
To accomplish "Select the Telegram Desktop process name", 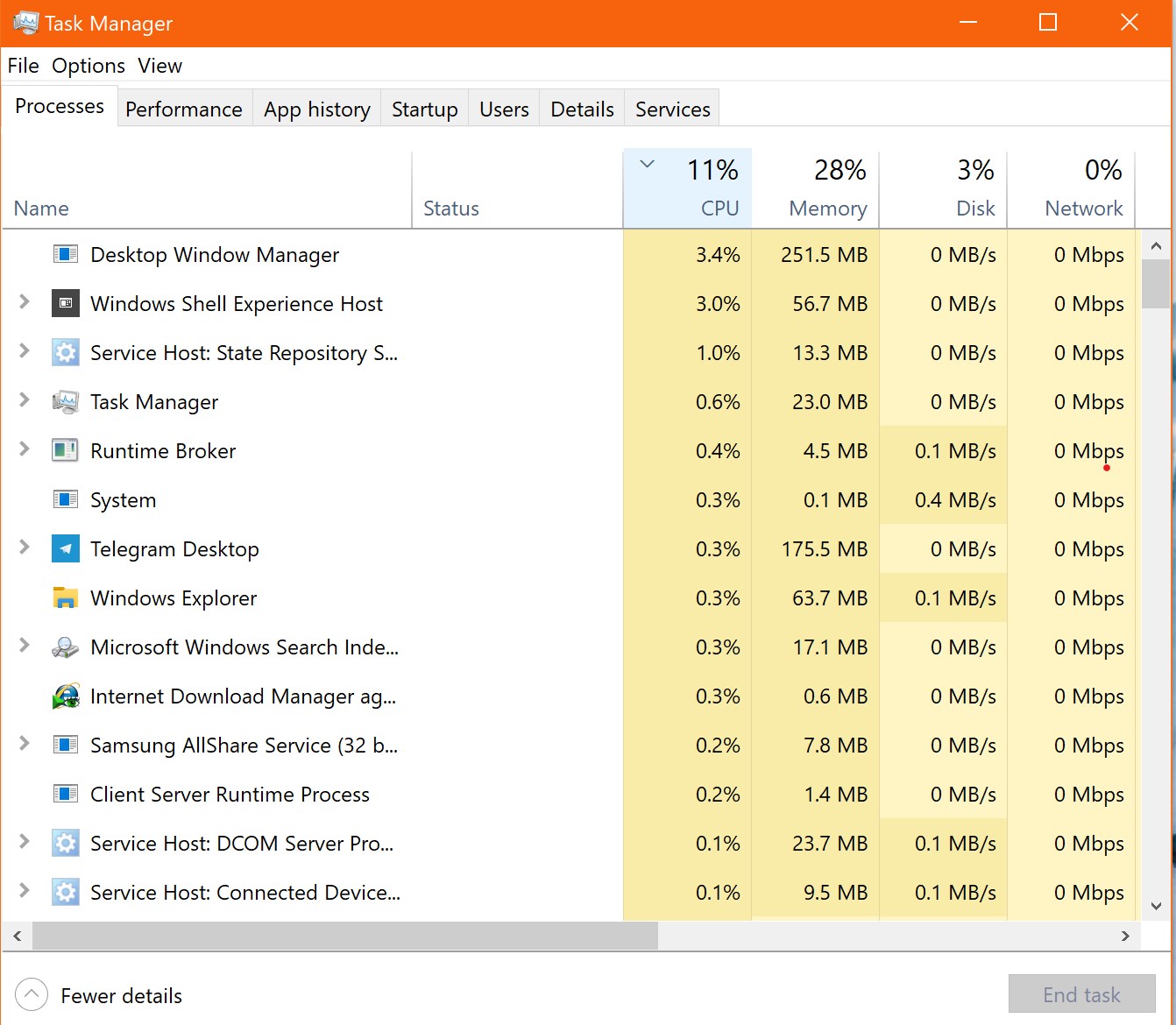I will (174, 549).
